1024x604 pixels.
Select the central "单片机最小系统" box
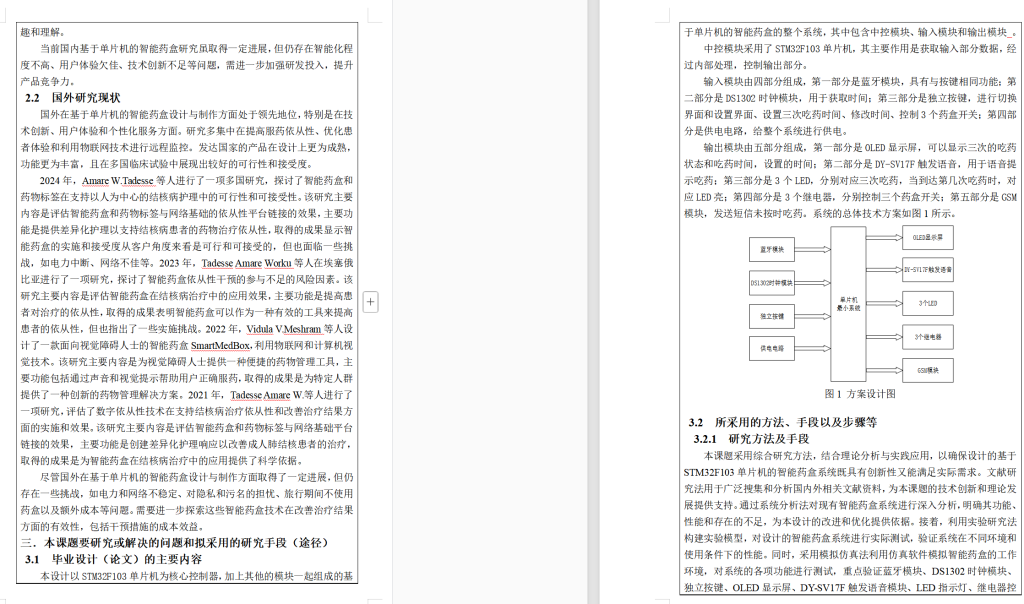[848, 302]
